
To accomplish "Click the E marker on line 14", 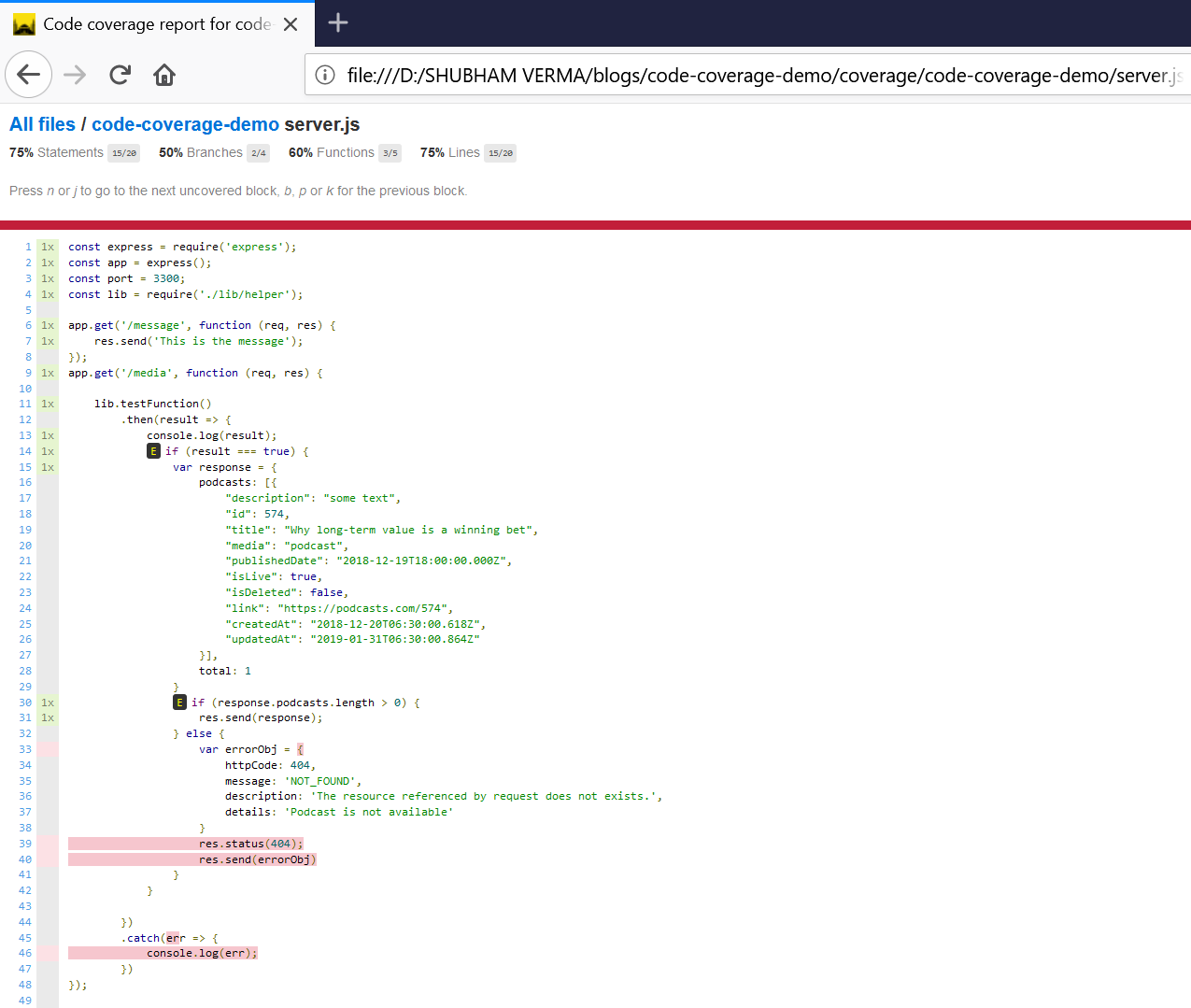I will click(x=154, y=451).
